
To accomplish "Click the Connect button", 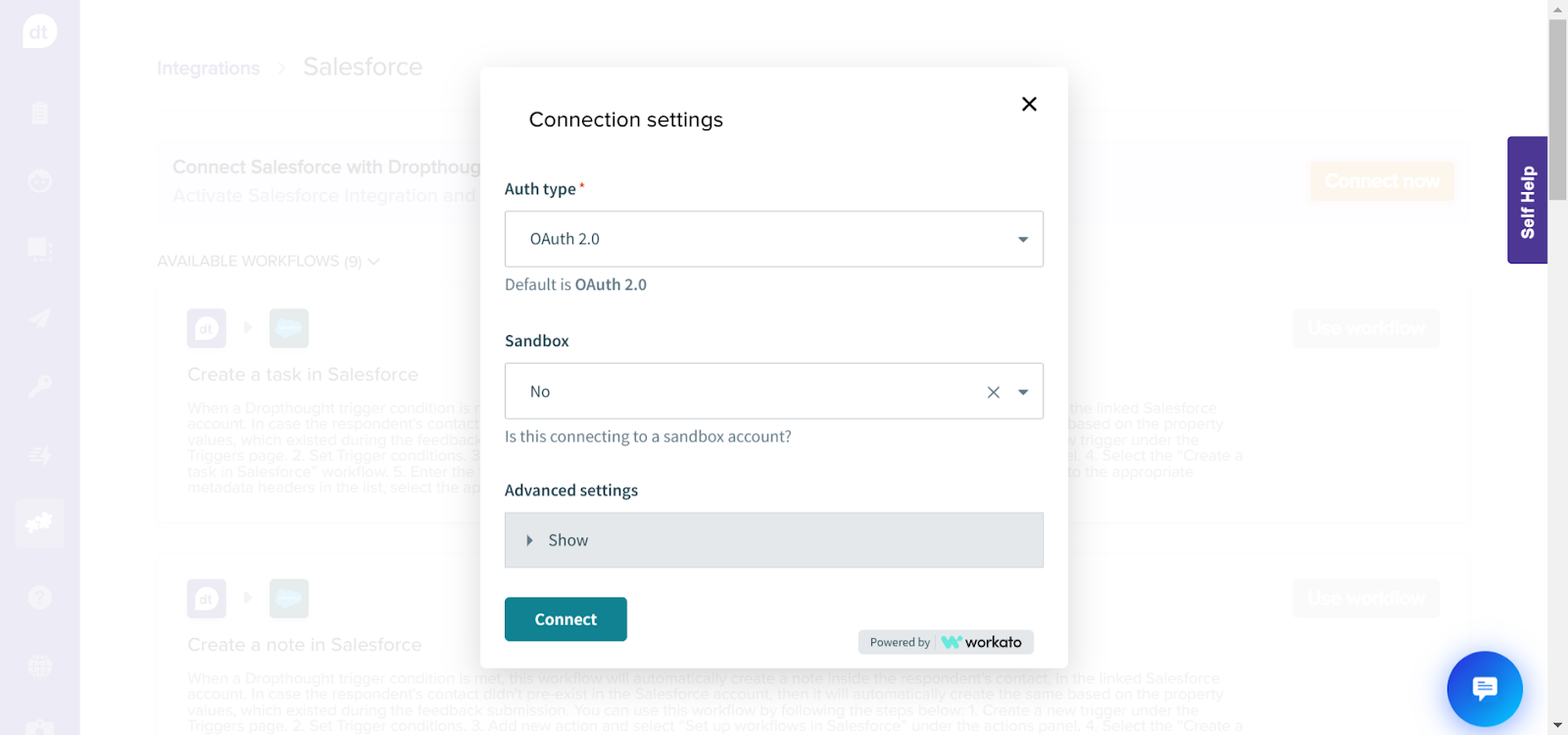I will [565, 619].
